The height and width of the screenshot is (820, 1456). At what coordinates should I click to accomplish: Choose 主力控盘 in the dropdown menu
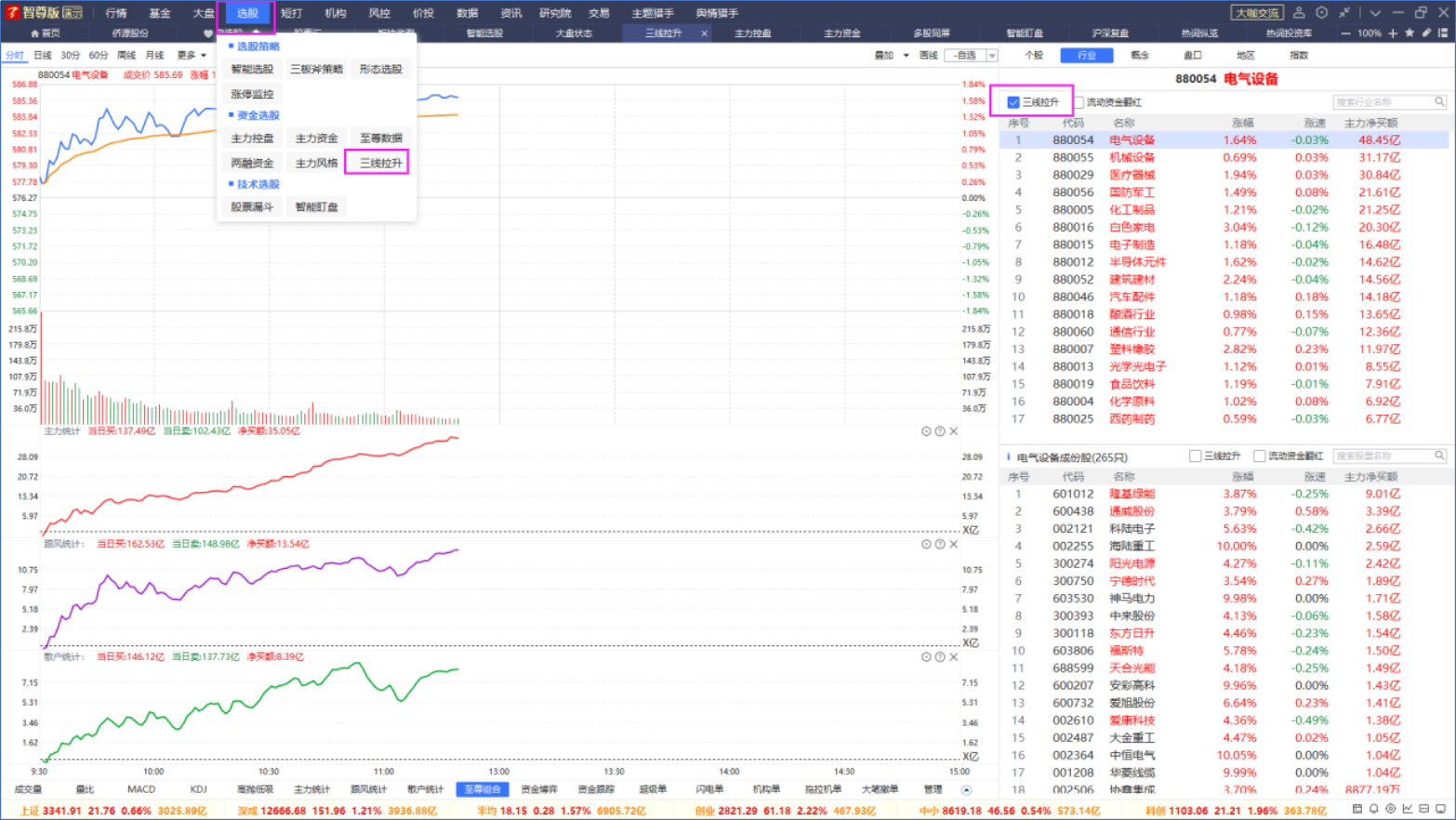pos(252,138)
